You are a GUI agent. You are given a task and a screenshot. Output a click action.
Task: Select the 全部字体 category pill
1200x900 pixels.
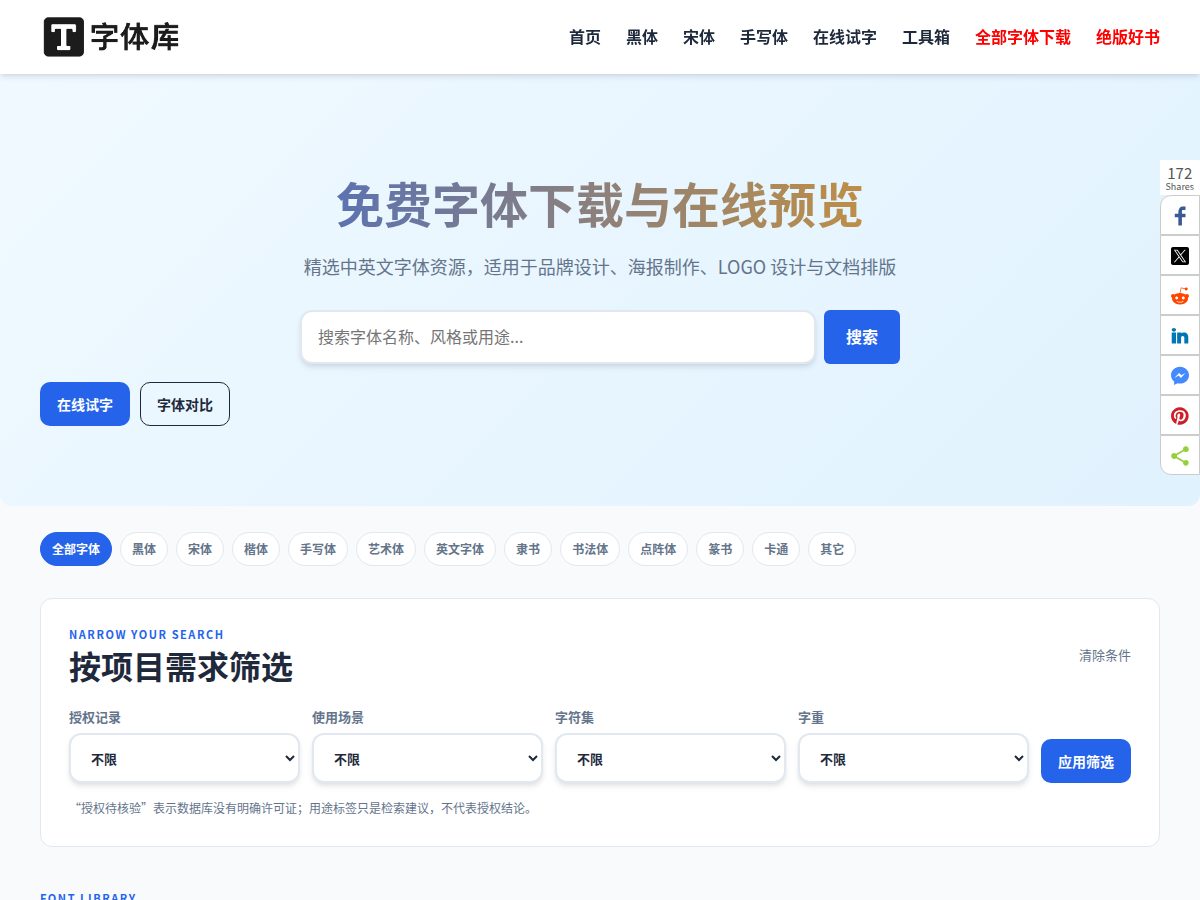pyautogui.click(x=76, y=549)
